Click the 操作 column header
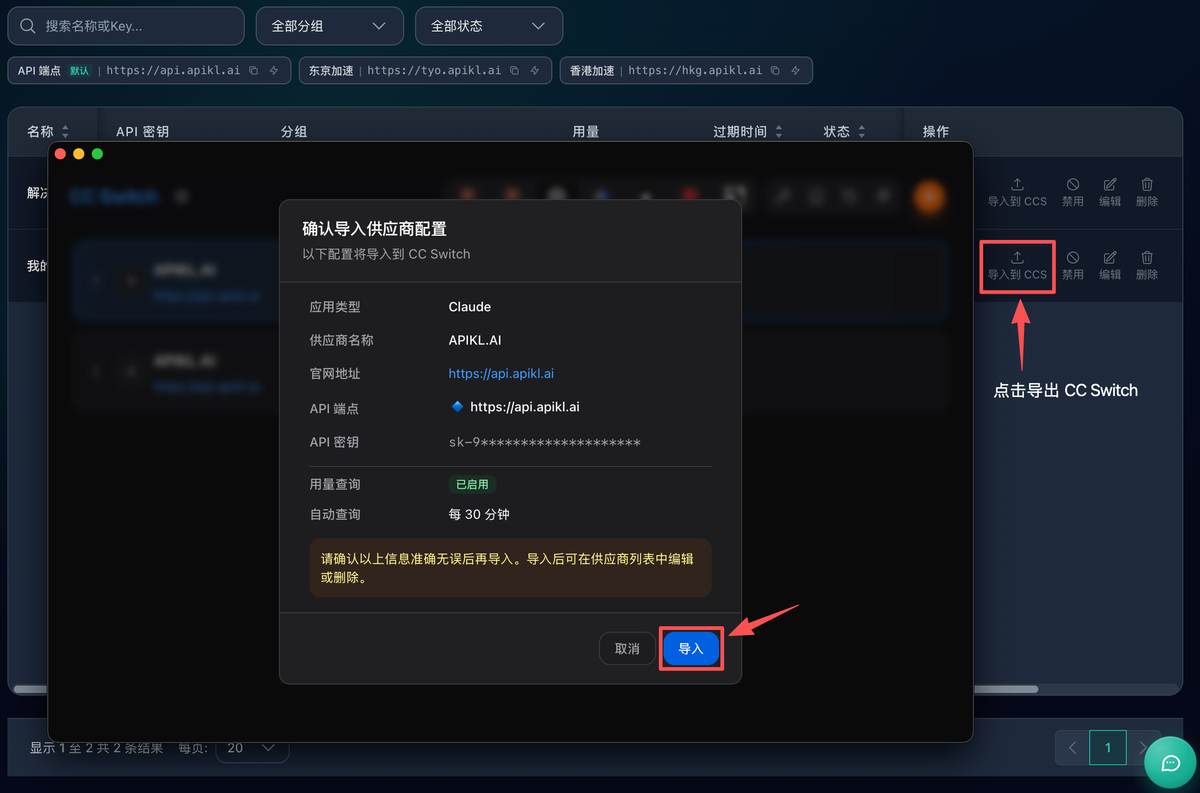 click(936, 132)
